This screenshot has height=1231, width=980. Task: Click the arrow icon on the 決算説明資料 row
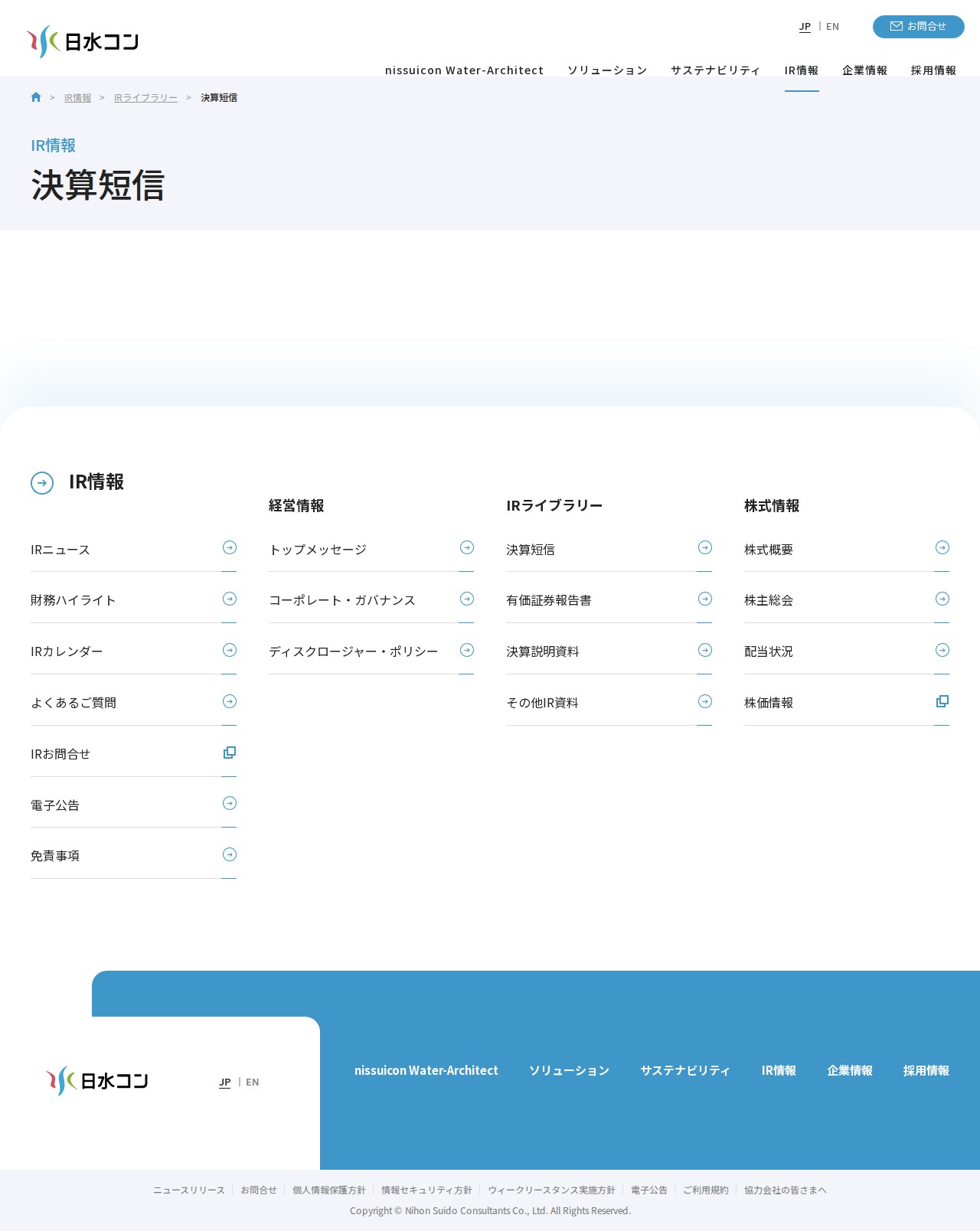[705, 650]
